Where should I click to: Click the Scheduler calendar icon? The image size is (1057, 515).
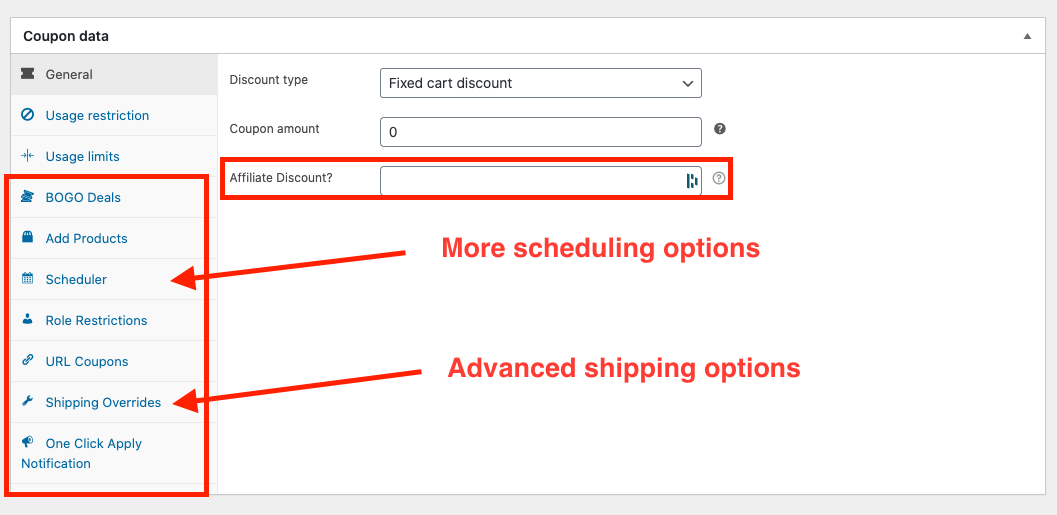pyautogui.click(x=28, y=279)
